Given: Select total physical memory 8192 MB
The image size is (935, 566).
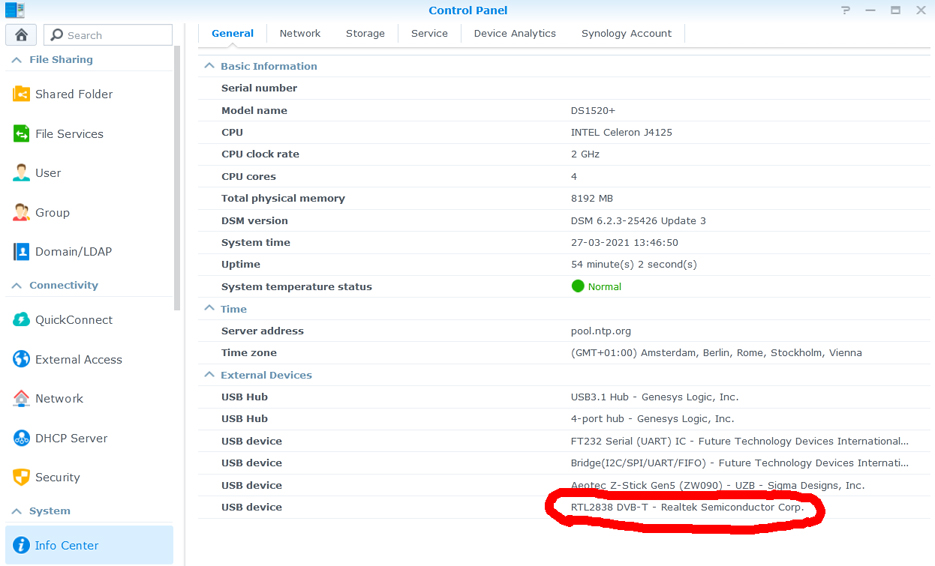Looking at the screenshot, I should click(x=592, y=199).
